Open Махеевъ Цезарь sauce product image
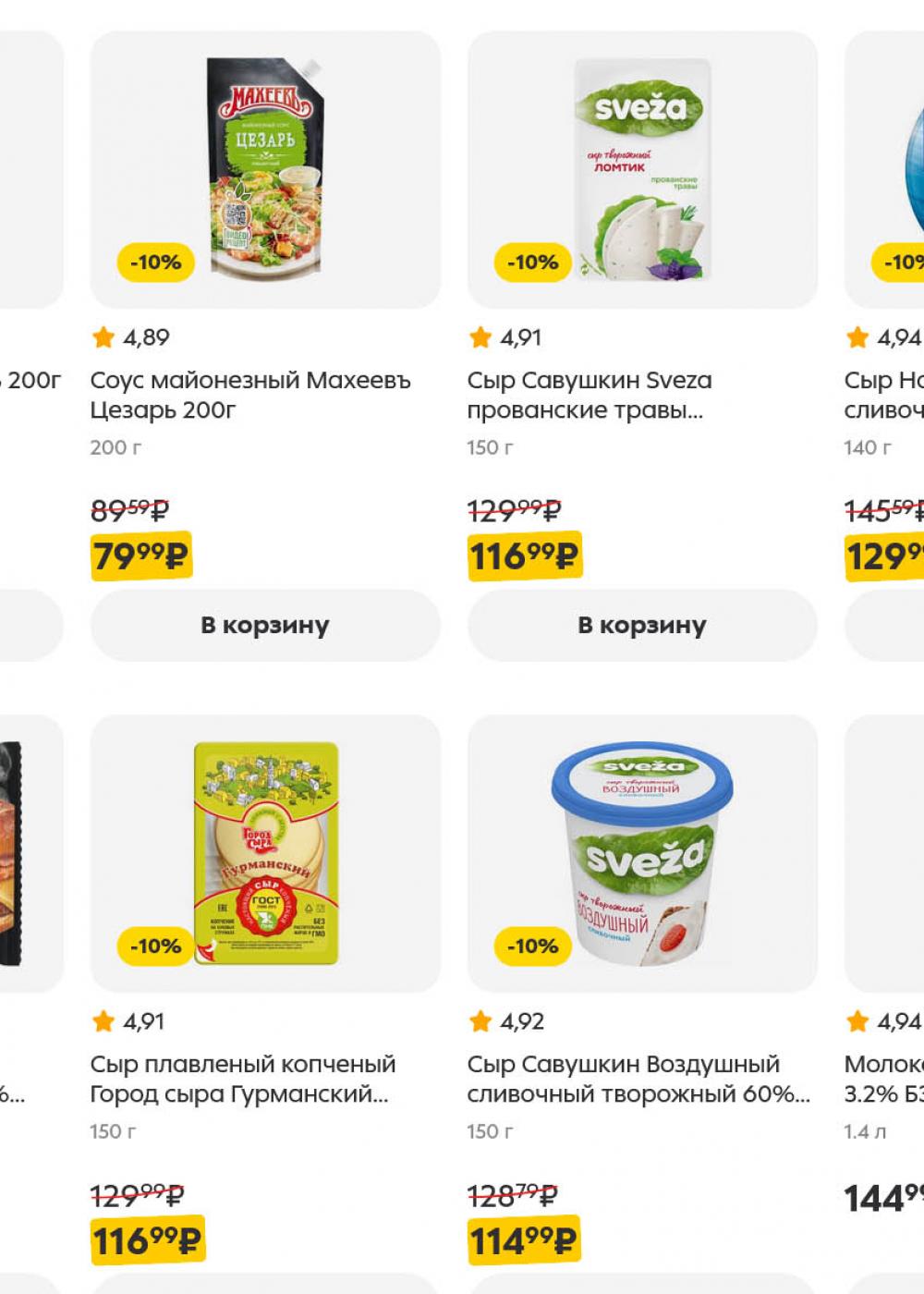The height and width of the screenshot is (1294, 924). point(265,169)
